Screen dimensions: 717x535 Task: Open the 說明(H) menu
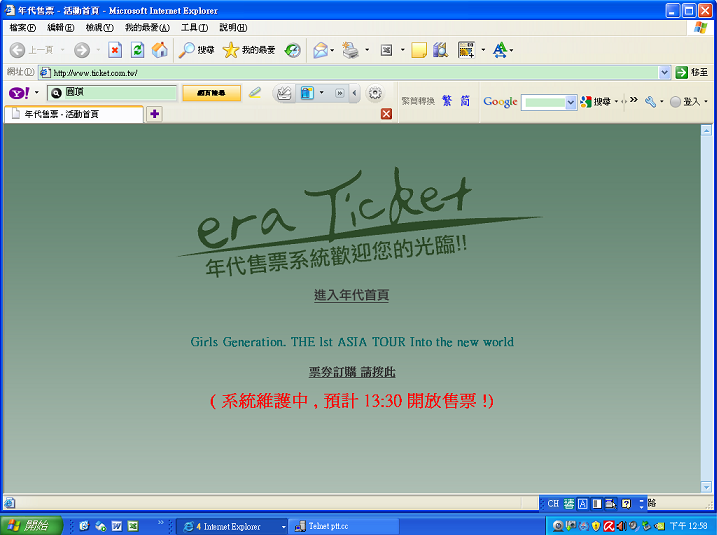(x=233, y=28)
